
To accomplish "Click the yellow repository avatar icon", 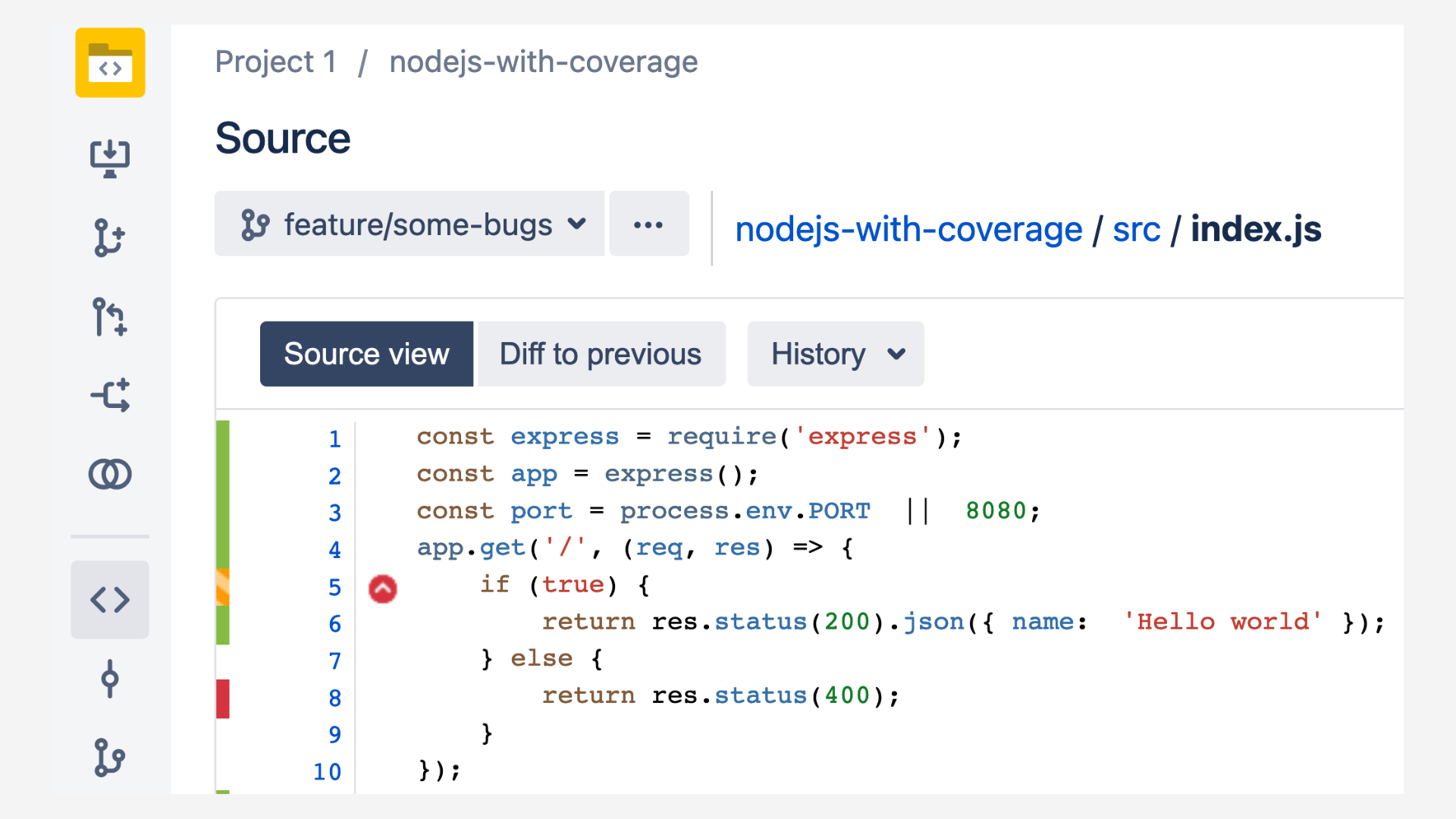I will (x=110, y=63).
